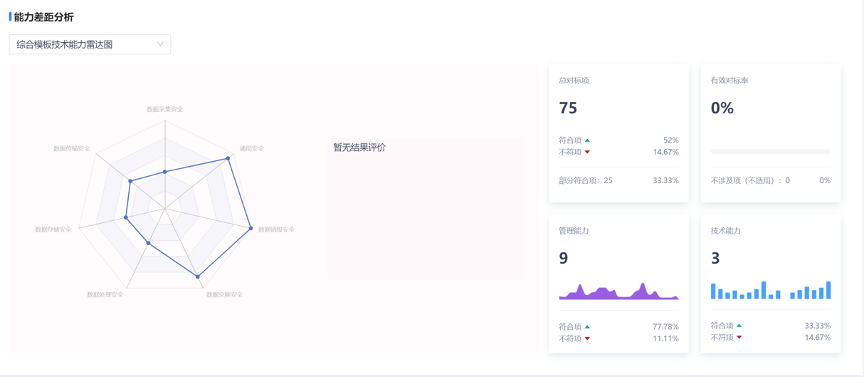Open the 综合模板技术能力雷达图 dropdown
This screenshot has height=377, width=864.
point(90,45)
